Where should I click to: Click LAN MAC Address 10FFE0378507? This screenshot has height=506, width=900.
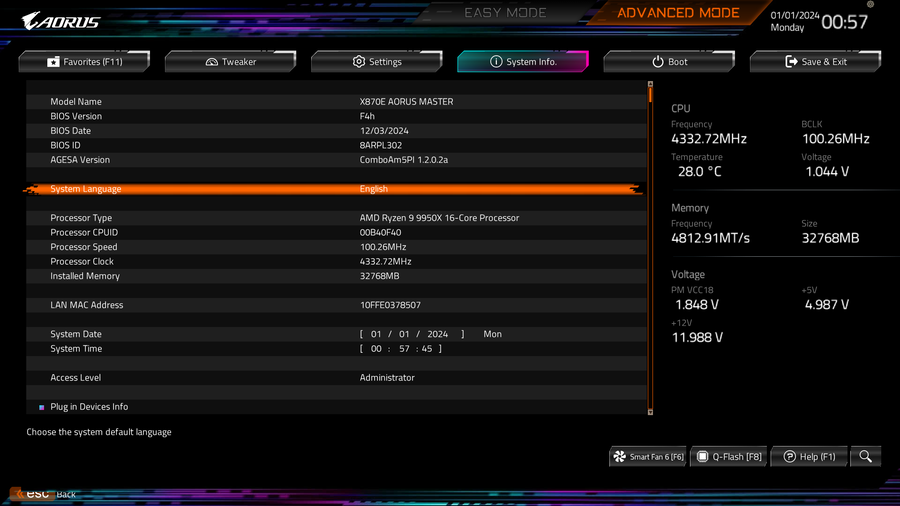click(390, 305)
